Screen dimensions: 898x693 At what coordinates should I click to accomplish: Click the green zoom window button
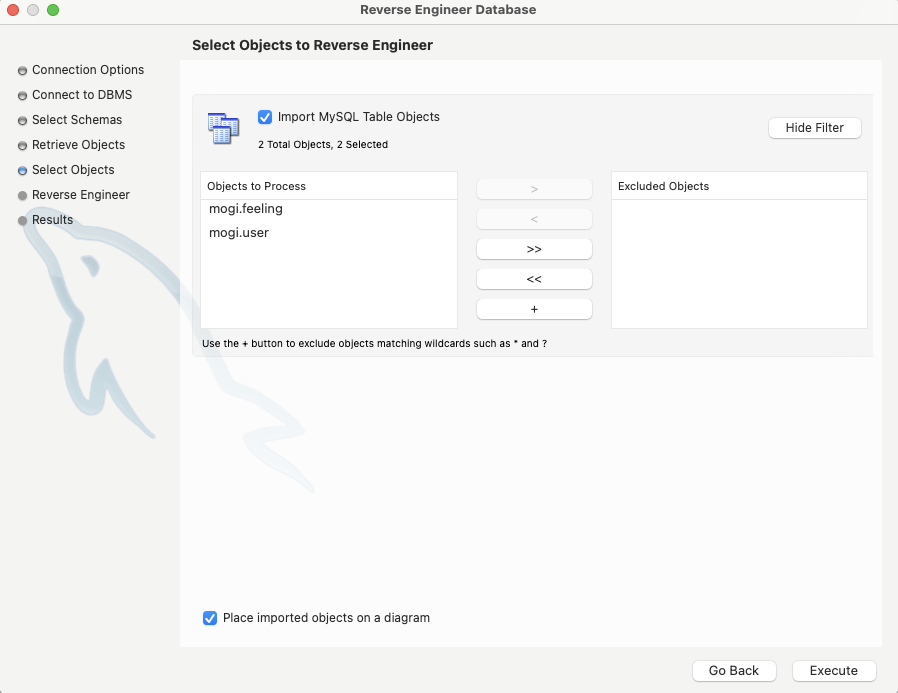pyautogui.click(x=53, y=10)
